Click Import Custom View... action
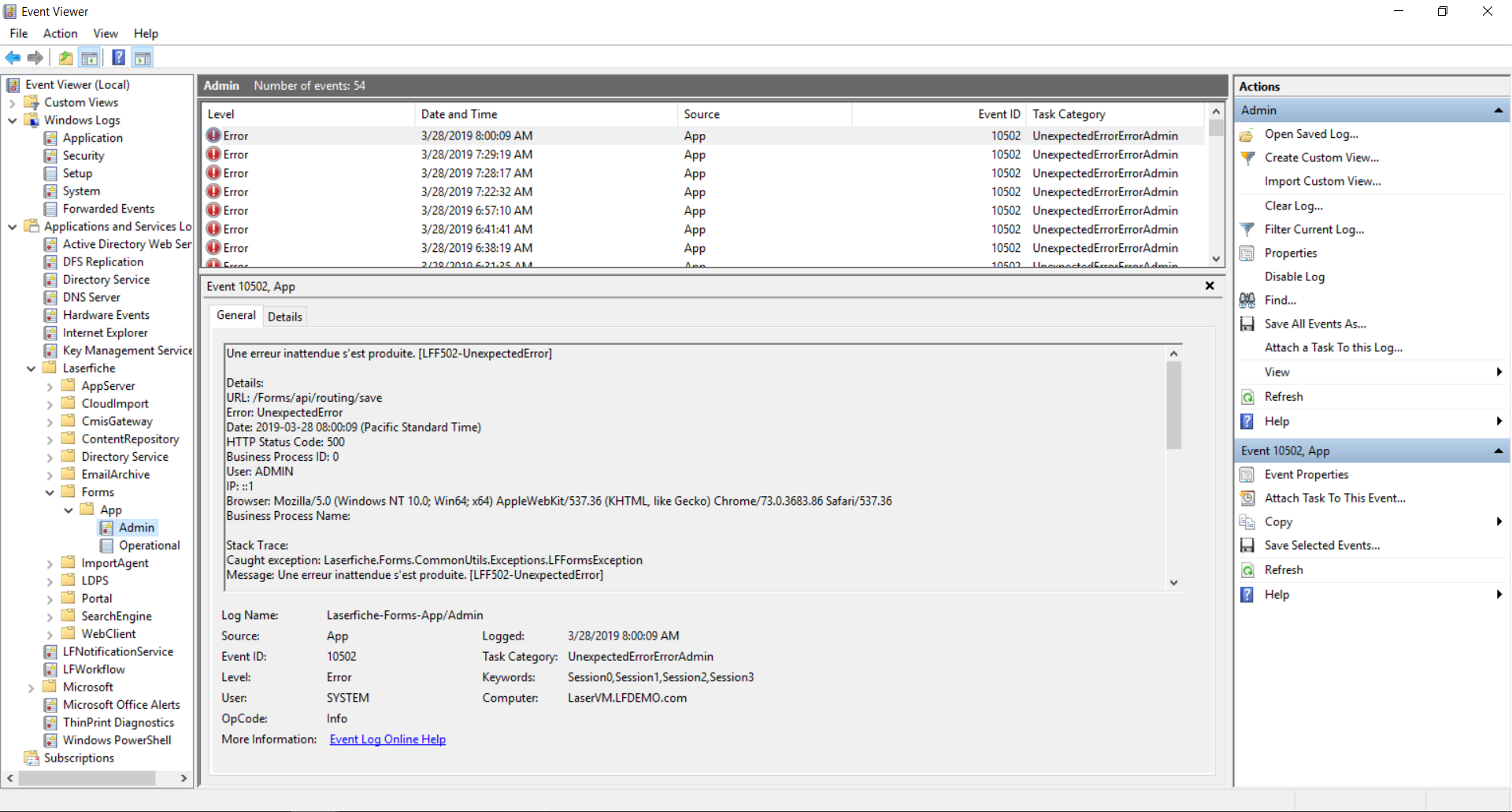 [x=1323, y=181]
